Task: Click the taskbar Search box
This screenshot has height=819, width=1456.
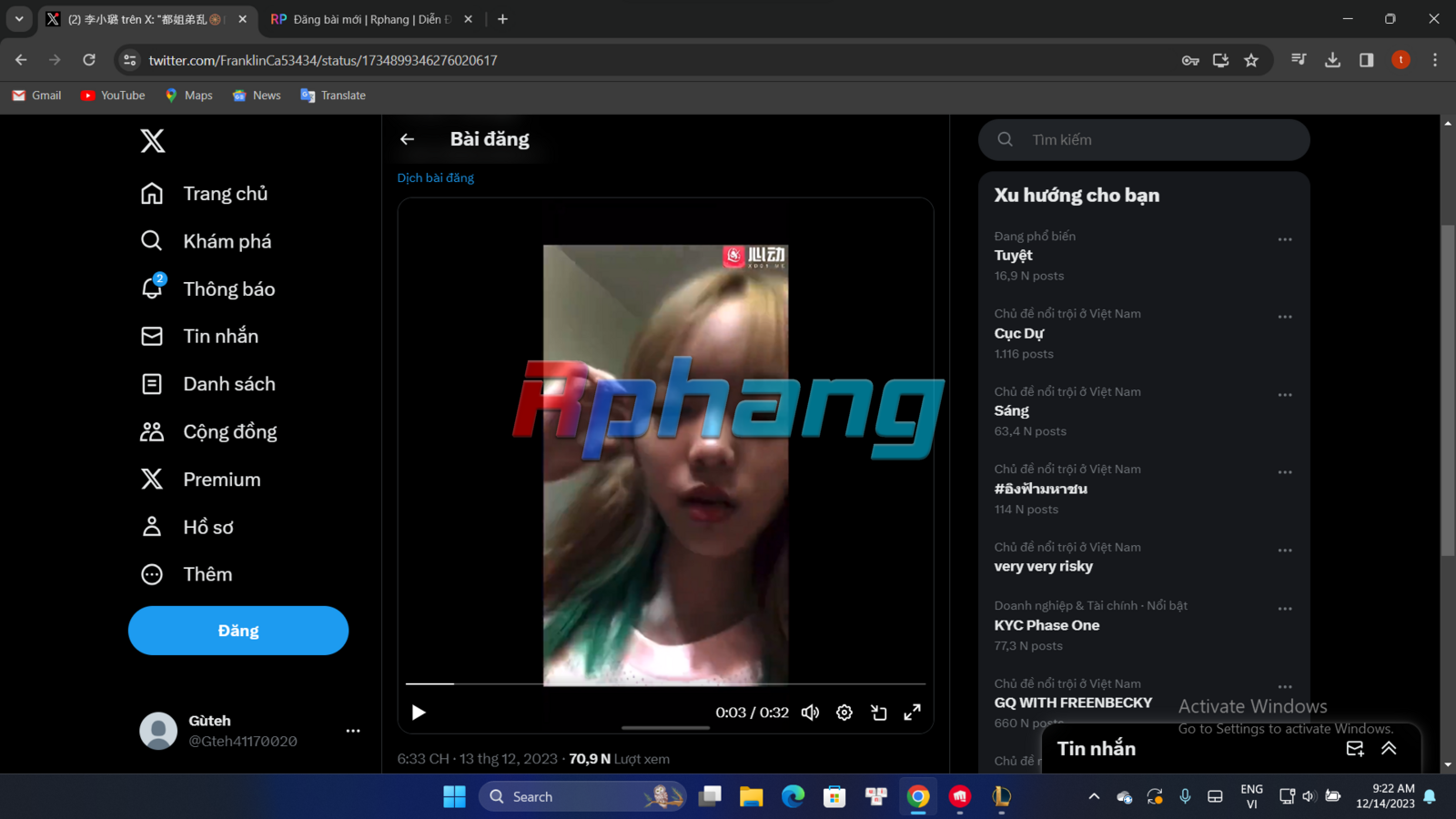Action: tap(582, 797)
